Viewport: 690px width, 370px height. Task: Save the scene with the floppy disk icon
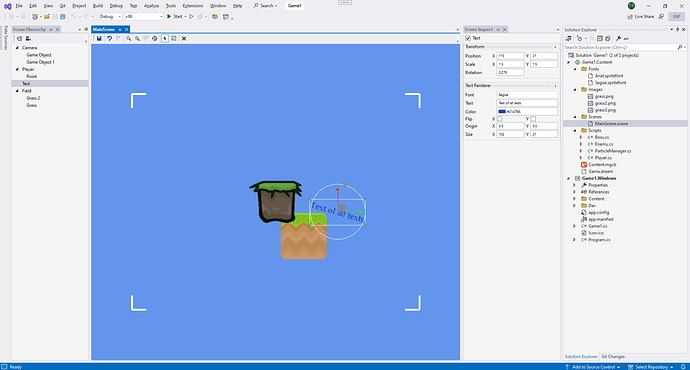(99, 39)
